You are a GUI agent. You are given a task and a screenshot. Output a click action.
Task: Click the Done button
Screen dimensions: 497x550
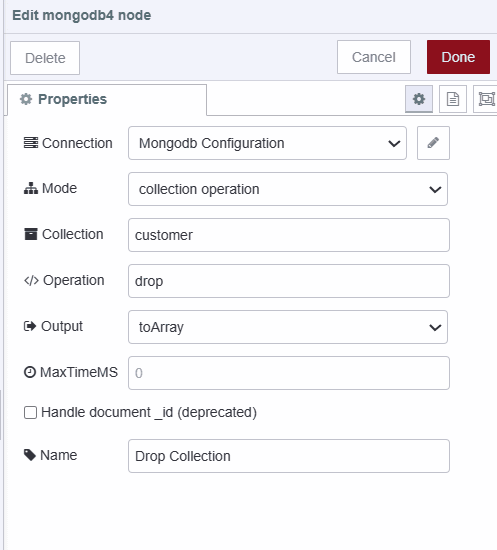click(x=458, y=57)
